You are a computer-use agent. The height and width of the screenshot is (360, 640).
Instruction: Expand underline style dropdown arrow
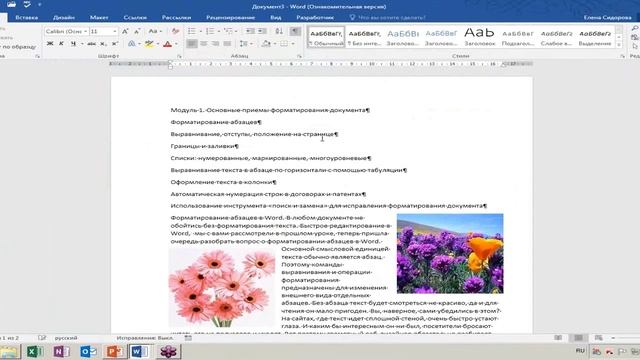[x=82, y=44]
